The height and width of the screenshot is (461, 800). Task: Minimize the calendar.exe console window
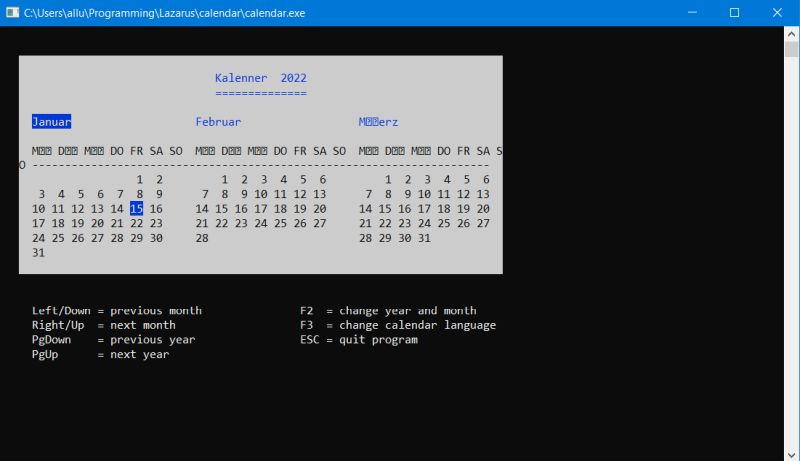pyautogui.click(x=692, y=13)
